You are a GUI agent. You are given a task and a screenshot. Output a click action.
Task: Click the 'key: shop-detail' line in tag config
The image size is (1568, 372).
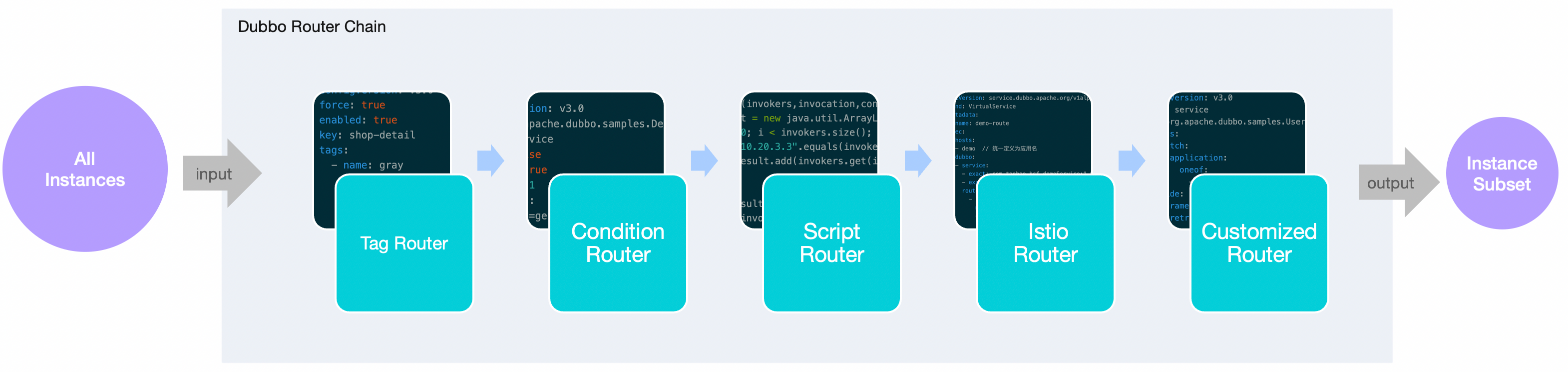tap(367, 135)
